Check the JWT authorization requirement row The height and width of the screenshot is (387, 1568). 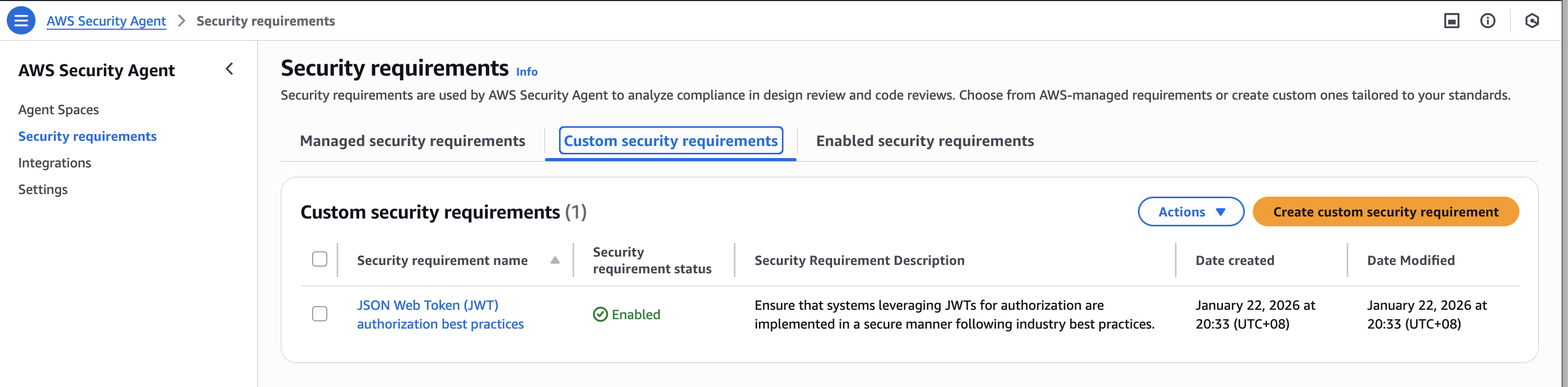pyautogui.click(x=319, y=314)
